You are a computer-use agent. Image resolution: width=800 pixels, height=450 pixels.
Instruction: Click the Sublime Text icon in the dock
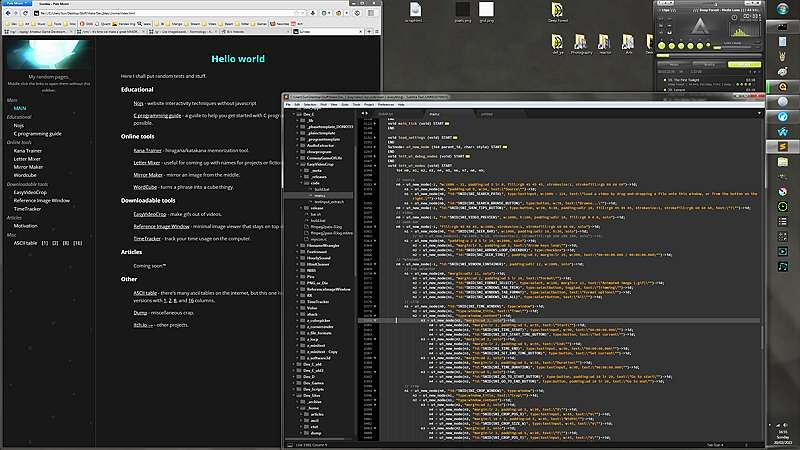pyautogui.click(x=782, y=147)
